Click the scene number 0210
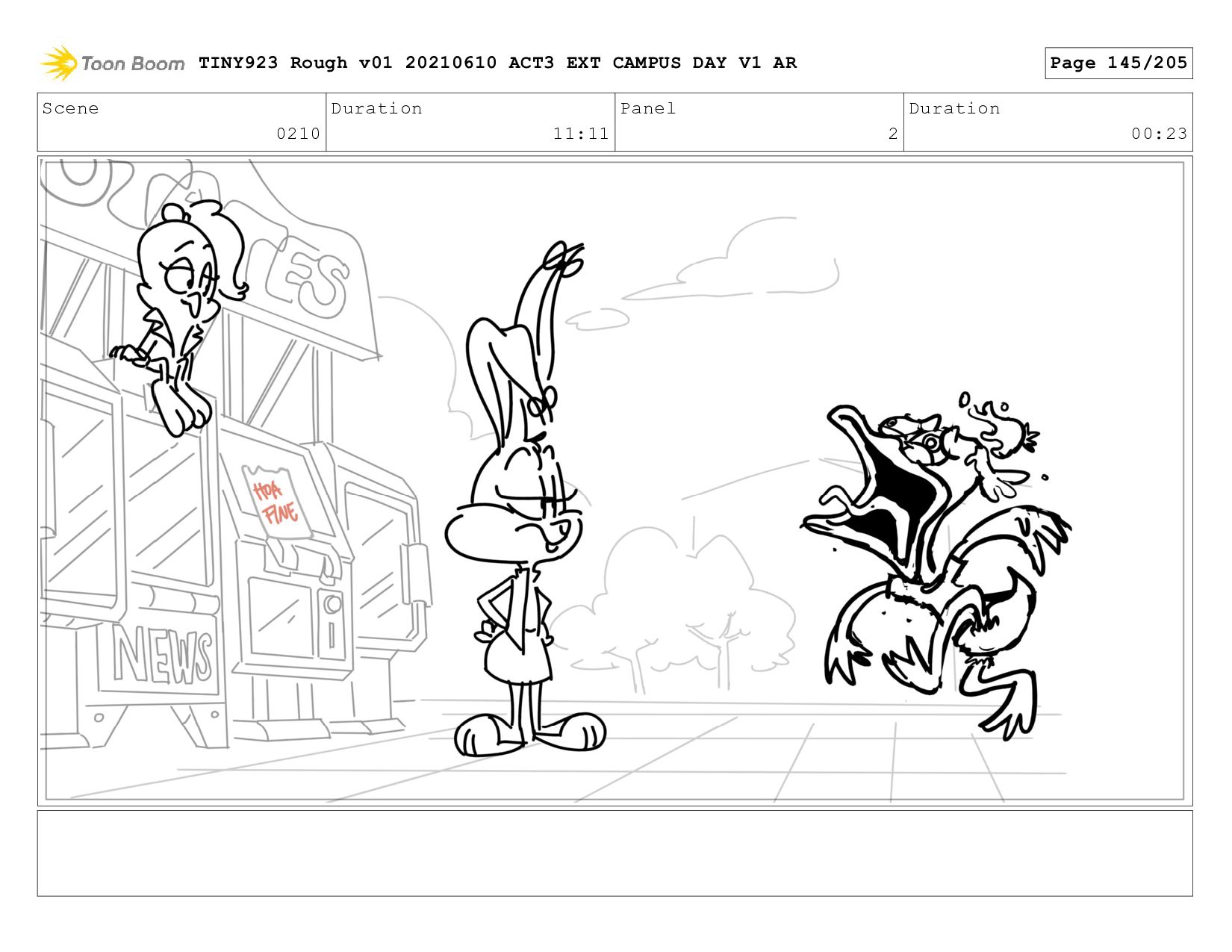This screenshot has width=1232, height=952. click(x=298, y=134)
